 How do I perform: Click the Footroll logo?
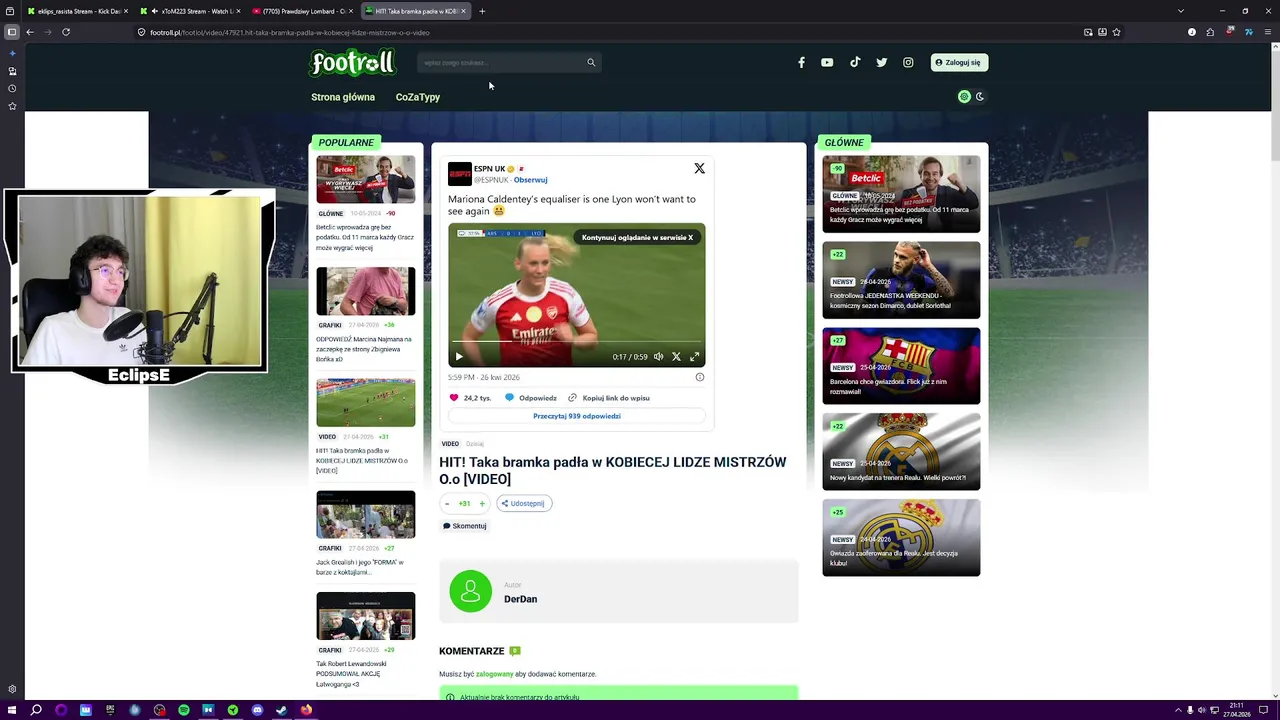coord(352,62)
